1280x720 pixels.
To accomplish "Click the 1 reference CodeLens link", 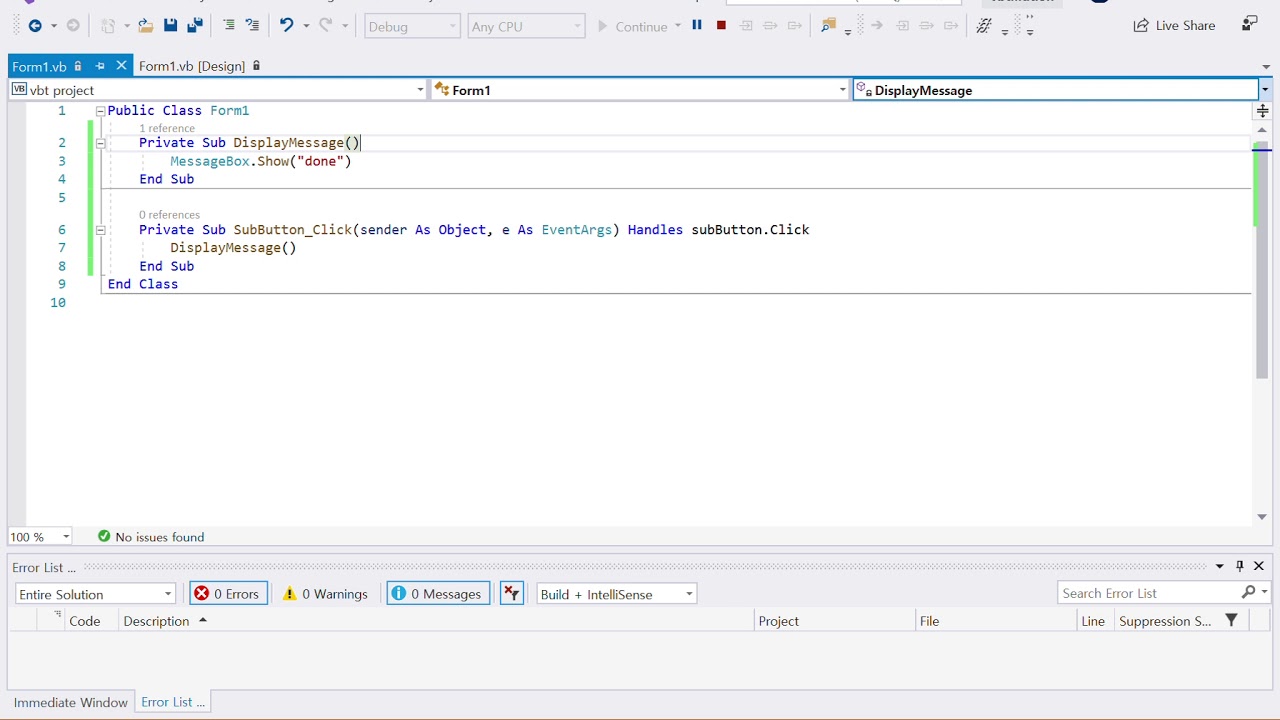I will pyautogui.click(x=167, y=128).
